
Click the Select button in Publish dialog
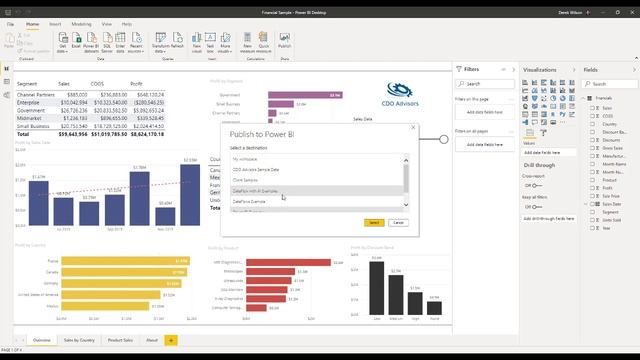pyautogui.click(x=374, y=223)
